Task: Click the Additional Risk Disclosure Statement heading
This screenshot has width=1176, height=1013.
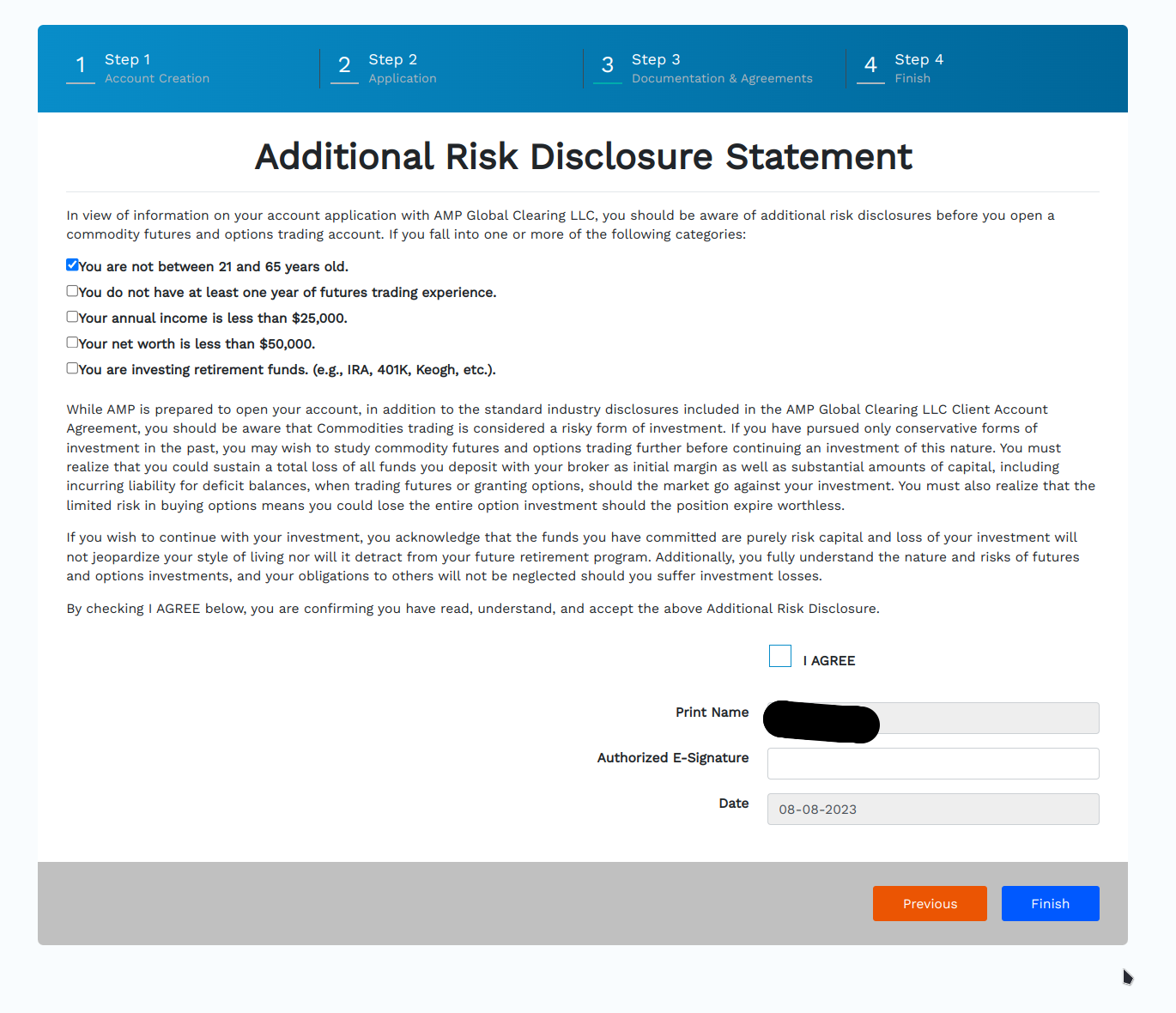Action: coord(583,157)
